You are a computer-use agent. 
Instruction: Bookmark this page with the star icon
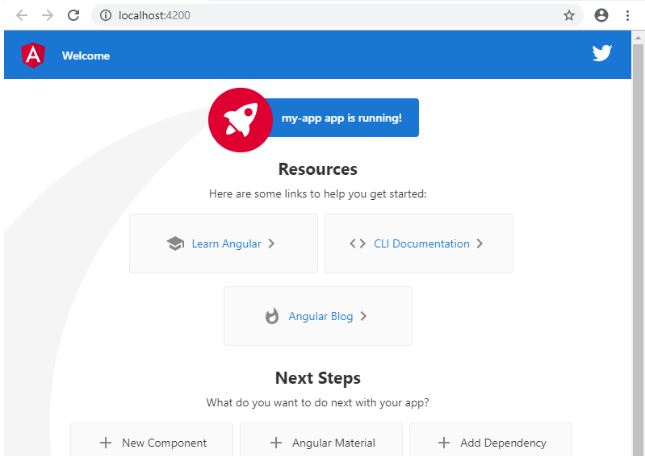click(569, 16)
